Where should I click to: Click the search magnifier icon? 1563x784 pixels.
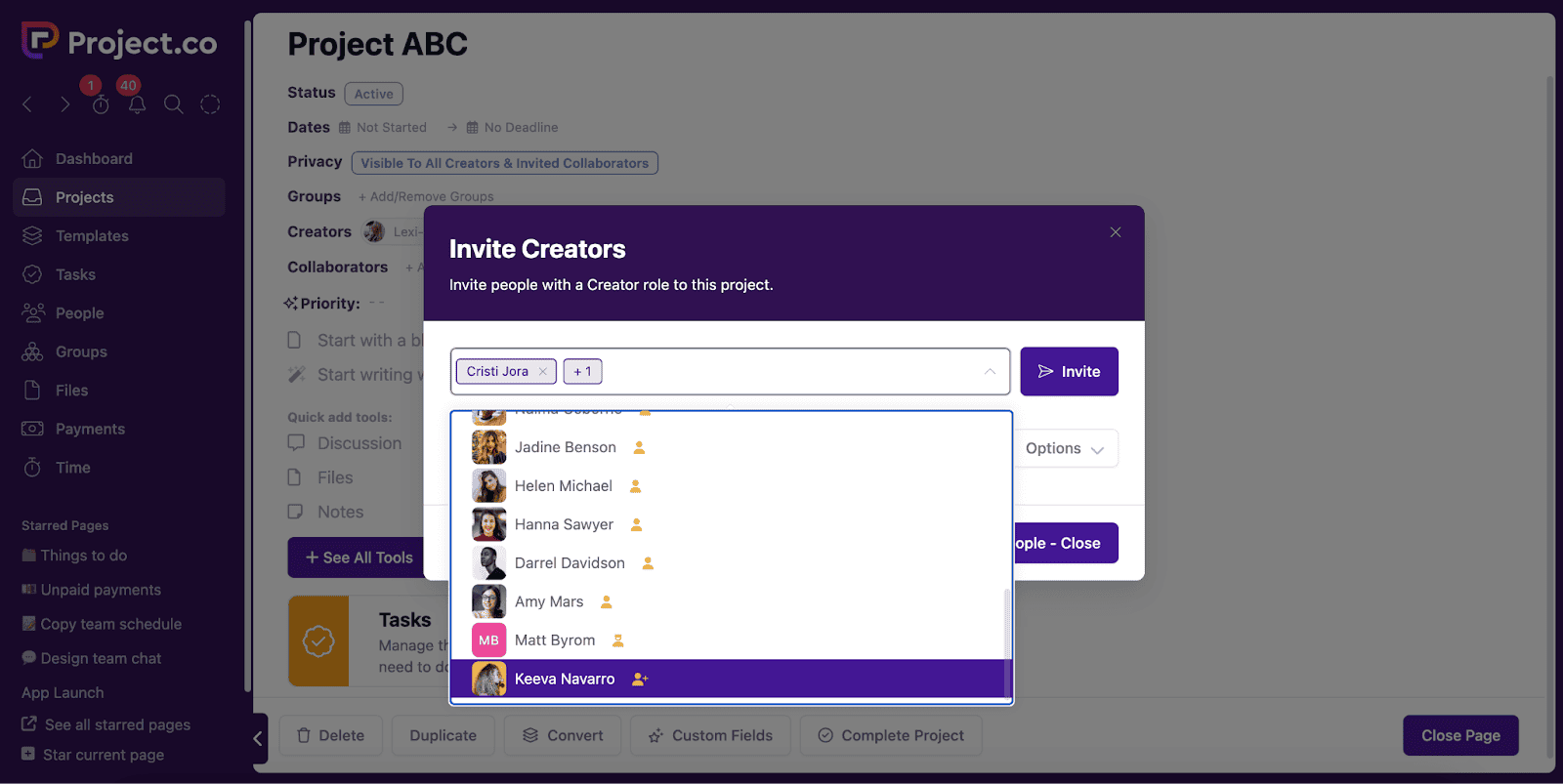173,104
